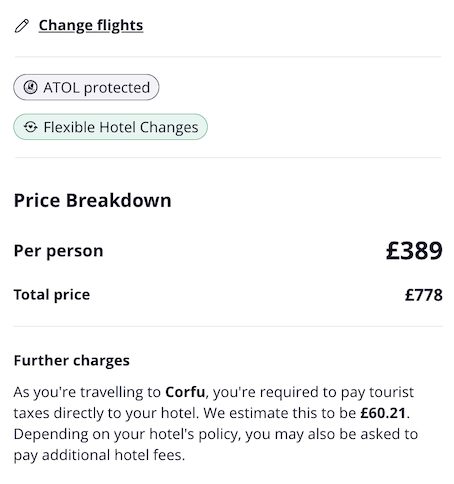454x484 pixels.
Task: Click the Per person label
Action: pyautogui.click(x=58, y=251)
